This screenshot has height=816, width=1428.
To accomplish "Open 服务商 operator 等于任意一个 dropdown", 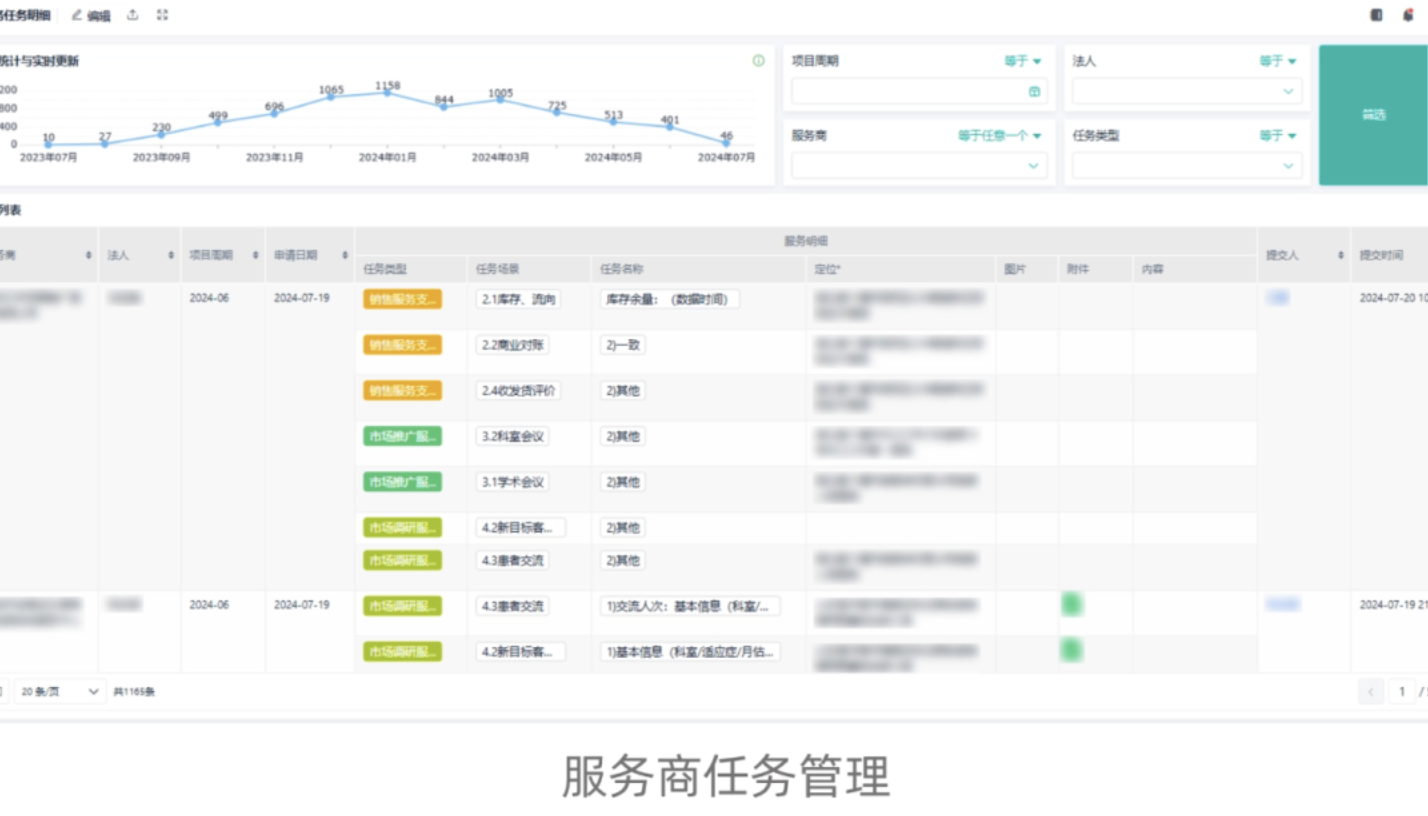I will click(999, 135).
